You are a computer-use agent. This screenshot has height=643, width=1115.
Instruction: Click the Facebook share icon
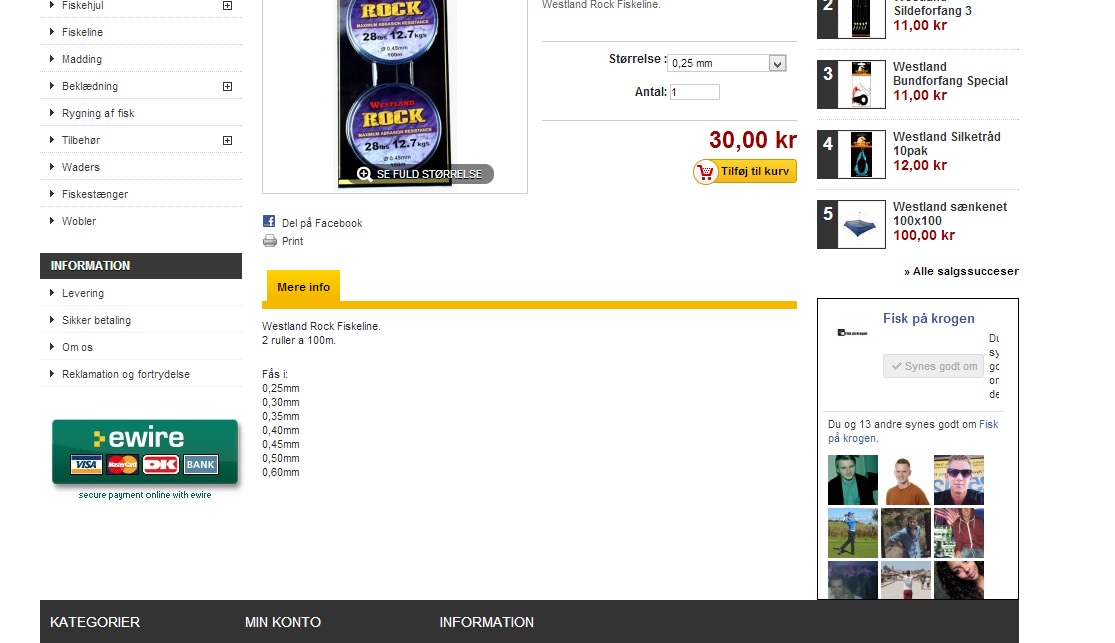tap(269, 221)
